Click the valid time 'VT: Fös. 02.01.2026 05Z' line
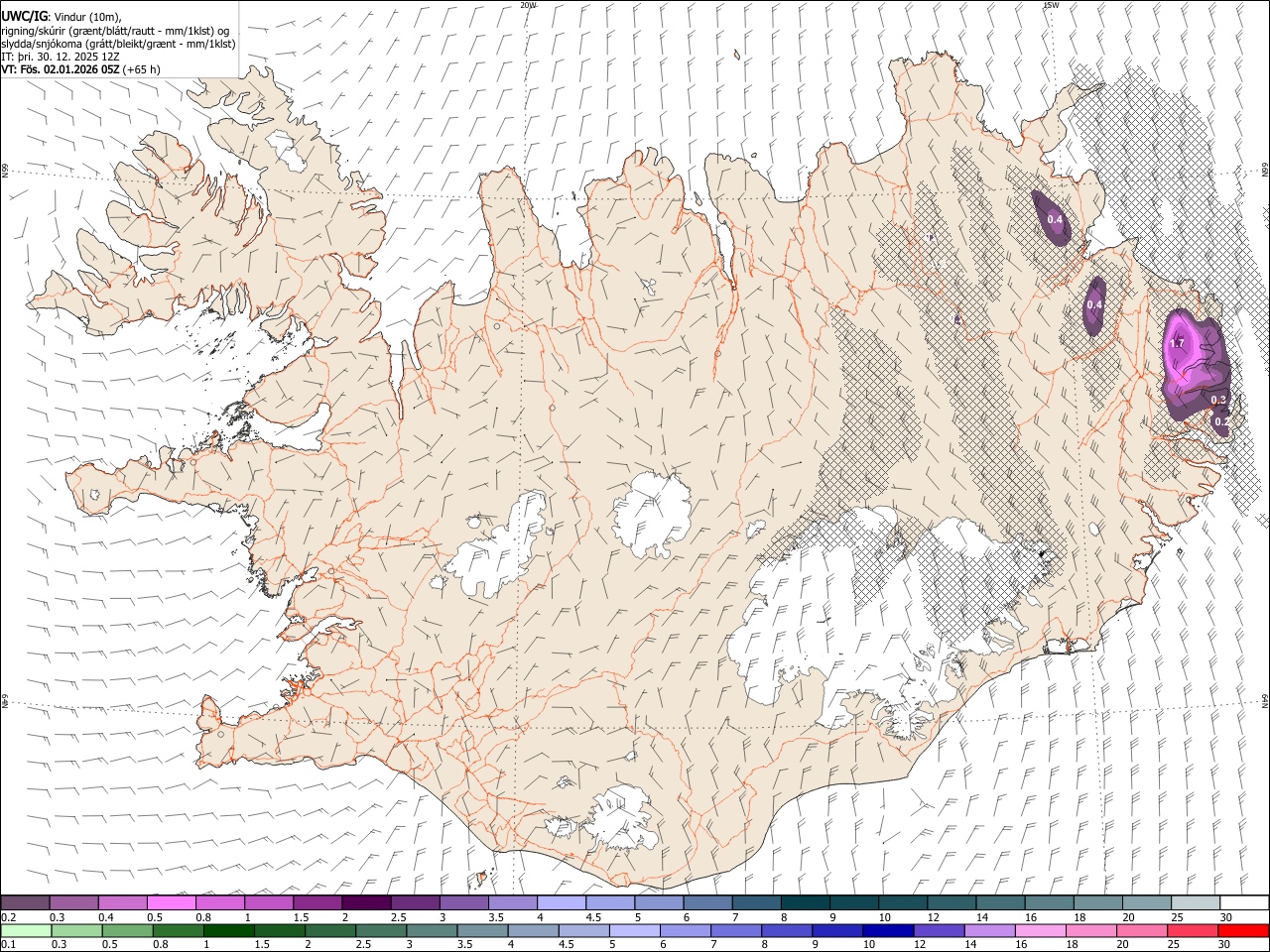 [x=61, y=69]
